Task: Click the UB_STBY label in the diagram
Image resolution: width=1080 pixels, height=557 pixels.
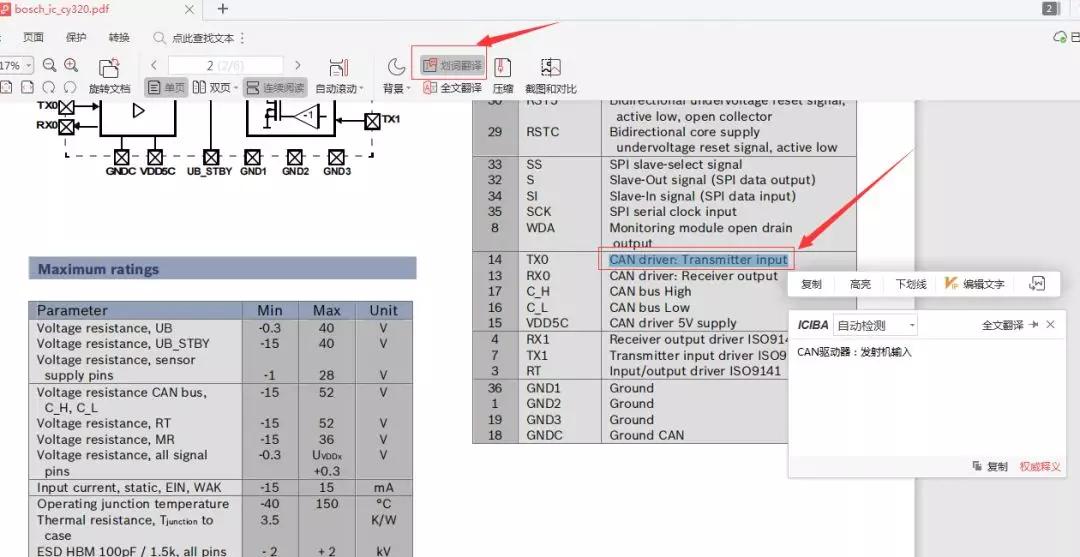Action: pyautogui.click(x=209, y=171)
